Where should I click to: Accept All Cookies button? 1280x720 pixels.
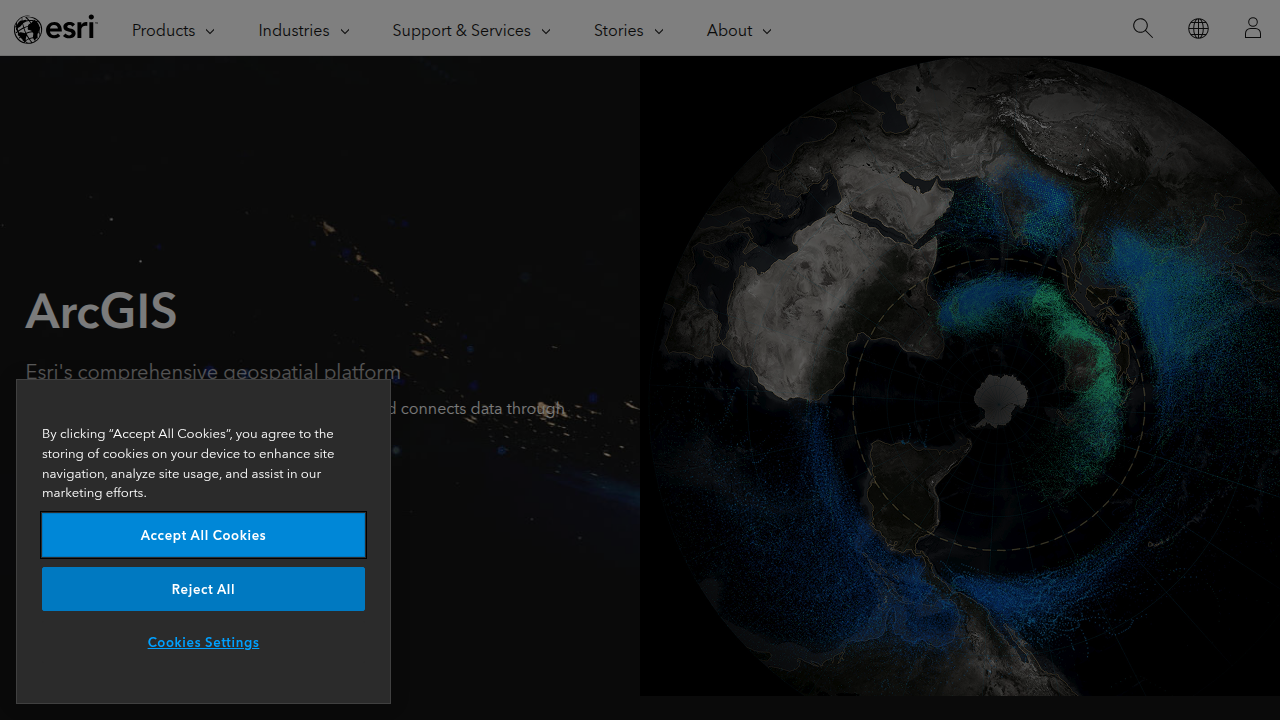(x=203, y=535)
